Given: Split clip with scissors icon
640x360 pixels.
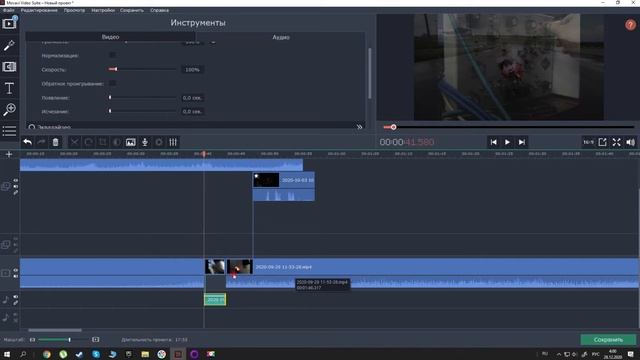Looking at the screenshot, I should 74,142.
